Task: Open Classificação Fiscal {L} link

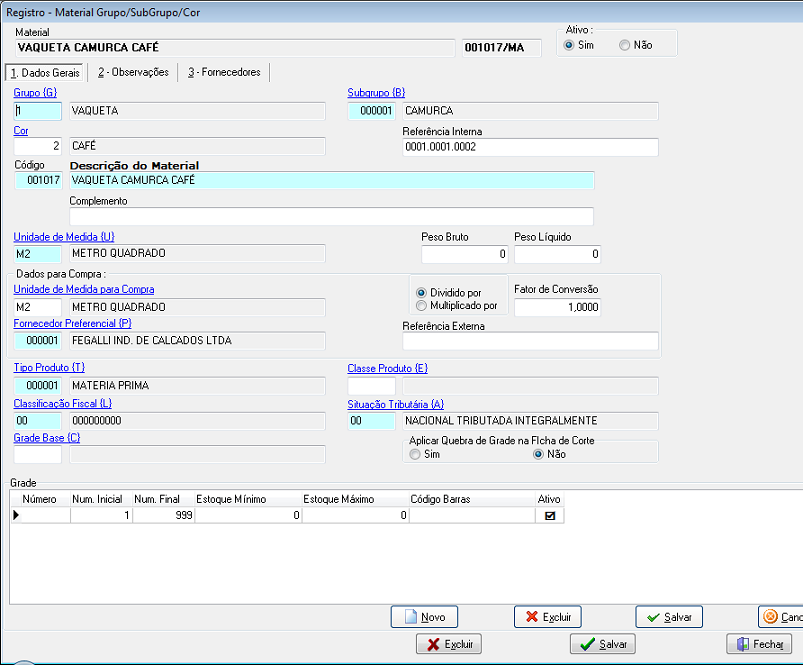Action: pos(62,404)
